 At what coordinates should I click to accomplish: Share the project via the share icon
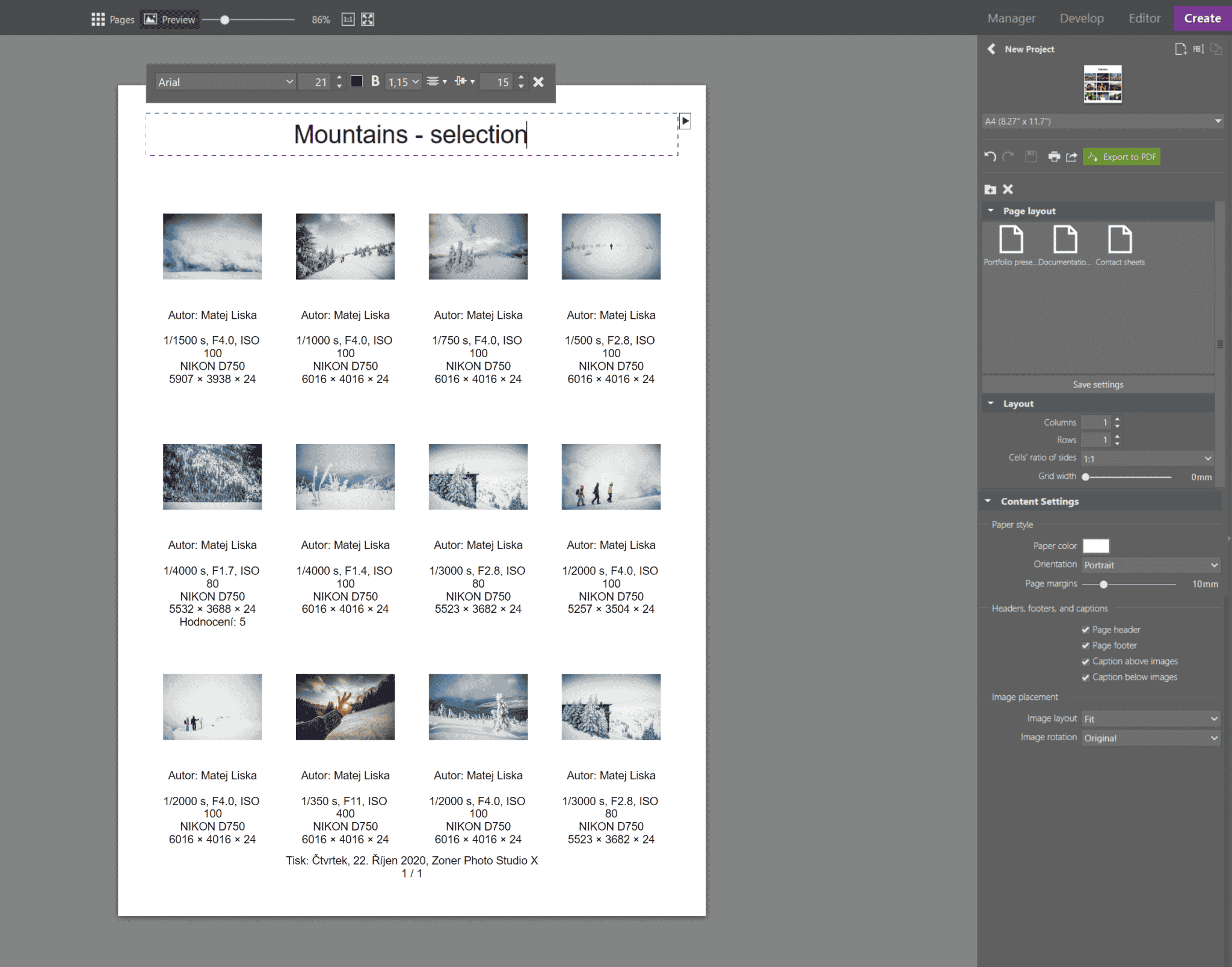1072,156
